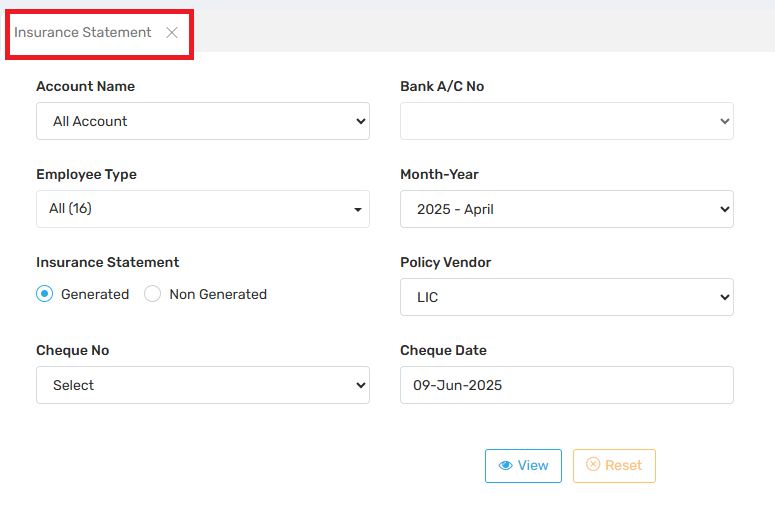Click the circled-x icon on Reset
This screenshot has height=519, width=775.
point(593,465)
